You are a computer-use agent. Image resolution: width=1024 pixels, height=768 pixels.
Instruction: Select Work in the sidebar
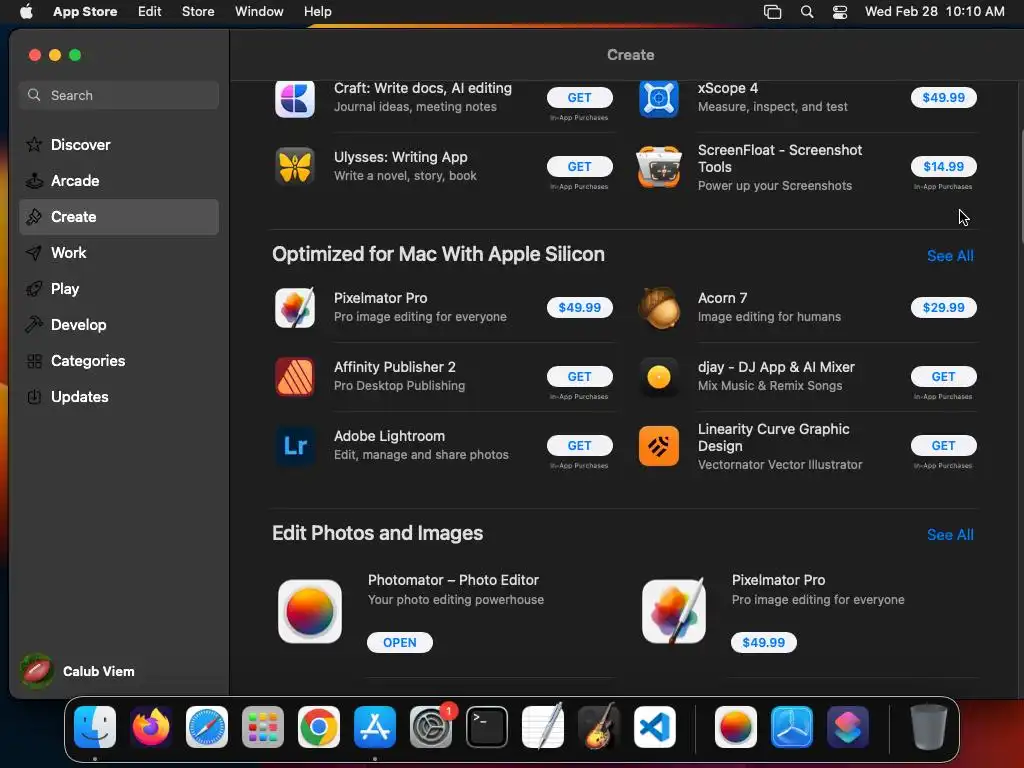coord(119,253)
